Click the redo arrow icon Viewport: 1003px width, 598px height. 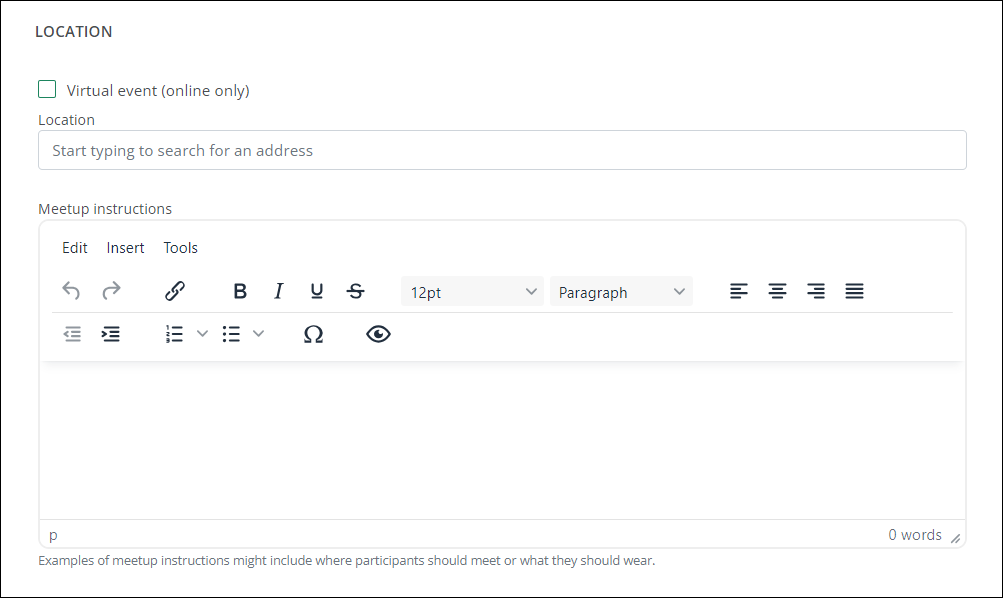coord(111,291)
